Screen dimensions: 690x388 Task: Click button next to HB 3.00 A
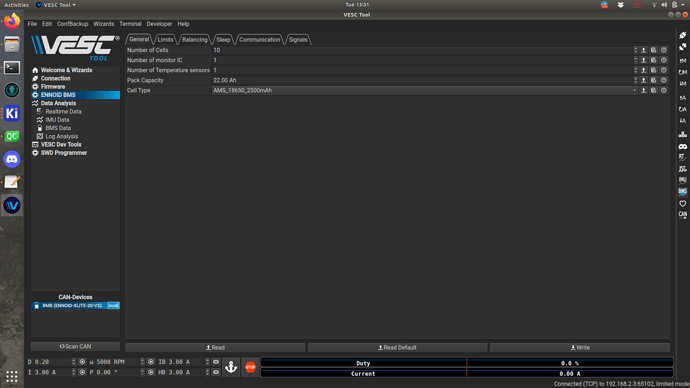point(216,372)
